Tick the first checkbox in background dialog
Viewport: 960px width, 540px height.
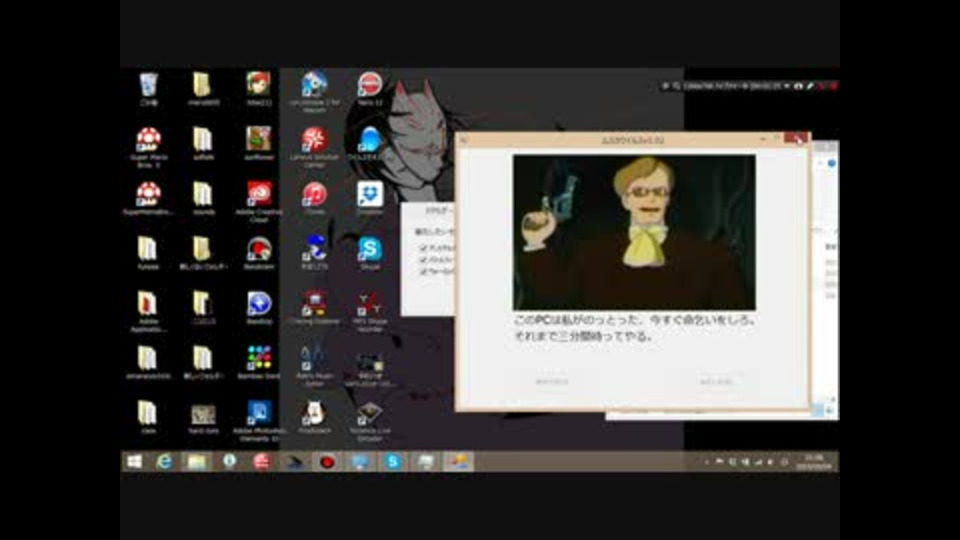(423, 248)
